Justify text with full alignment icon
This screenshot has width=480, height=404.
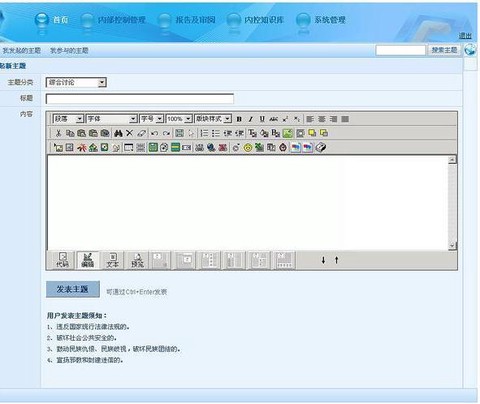[345, 119]
